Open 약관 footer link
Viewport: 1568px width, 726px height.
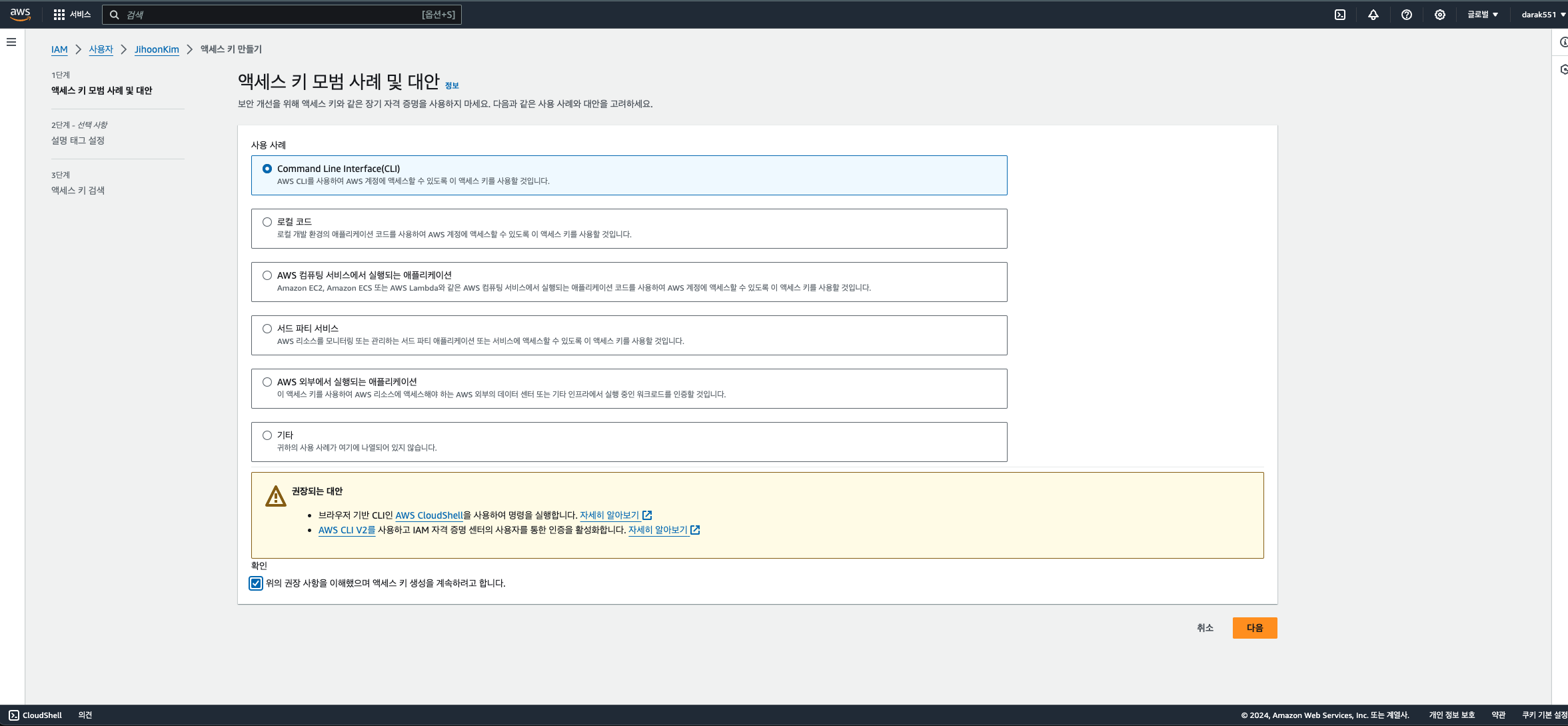tap(1498, 715)
